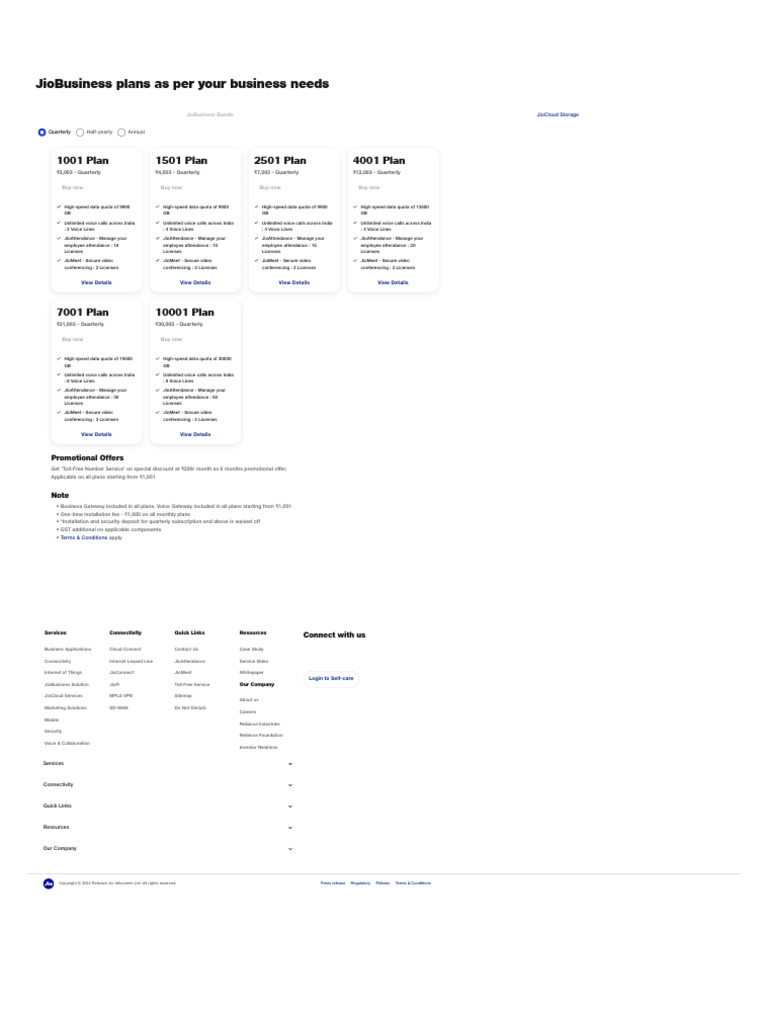Expand the Our Company footer accordion
The image size is (768, 1024).
pos(168,848)
